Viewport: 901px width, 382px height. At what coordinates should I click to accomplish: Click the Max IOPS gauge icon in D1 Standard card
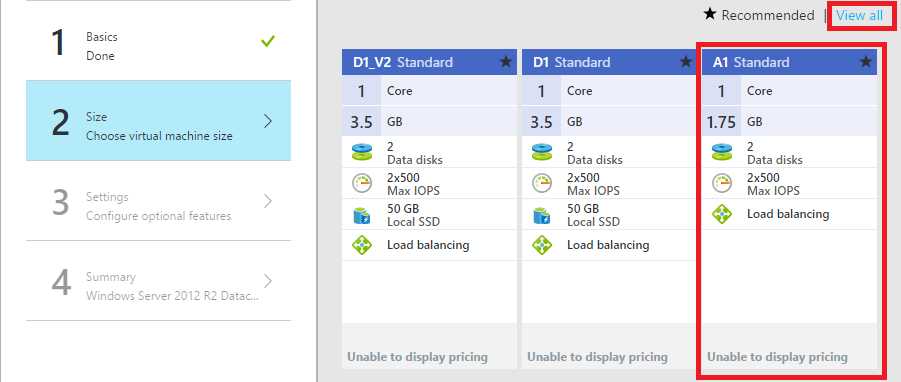542,183
